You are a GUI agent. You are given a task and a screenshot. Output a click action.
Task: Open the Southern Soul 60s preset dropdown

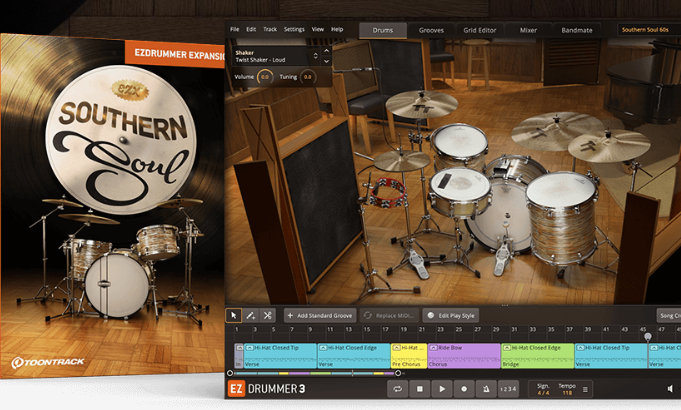[649, 30]
